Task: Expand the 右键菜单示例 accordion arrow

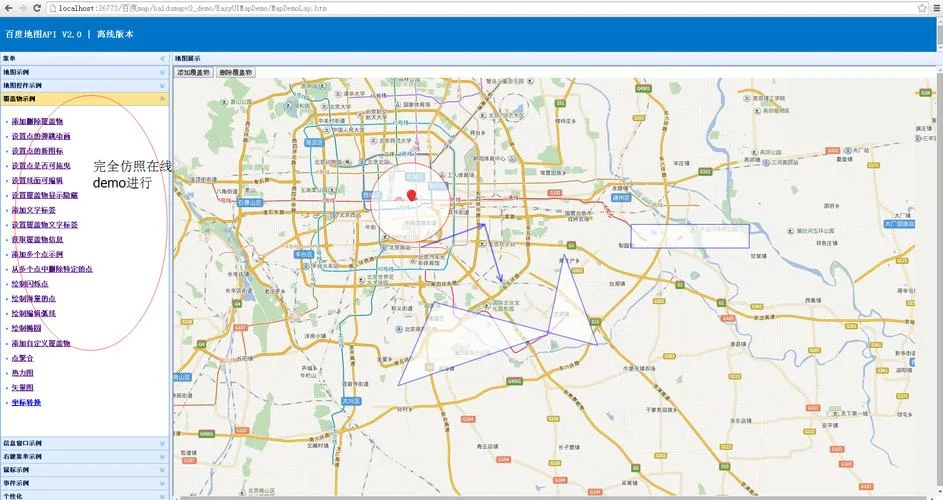Action: [162, 457]
